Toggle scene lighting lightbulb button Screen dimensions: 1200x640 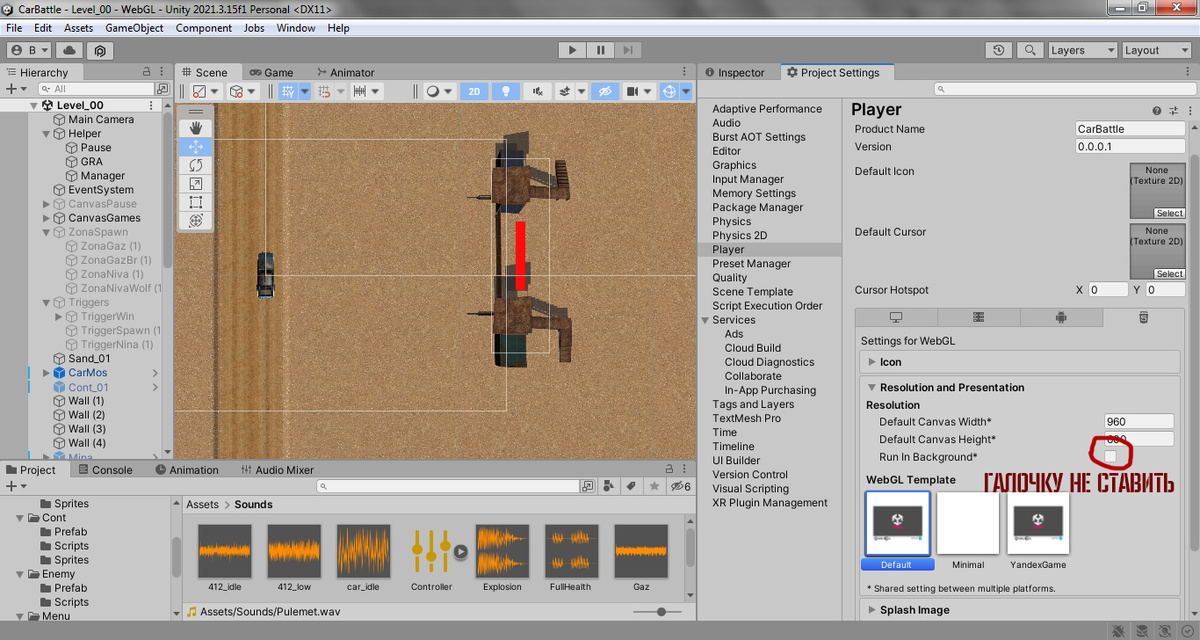click(x=506, y=91)
